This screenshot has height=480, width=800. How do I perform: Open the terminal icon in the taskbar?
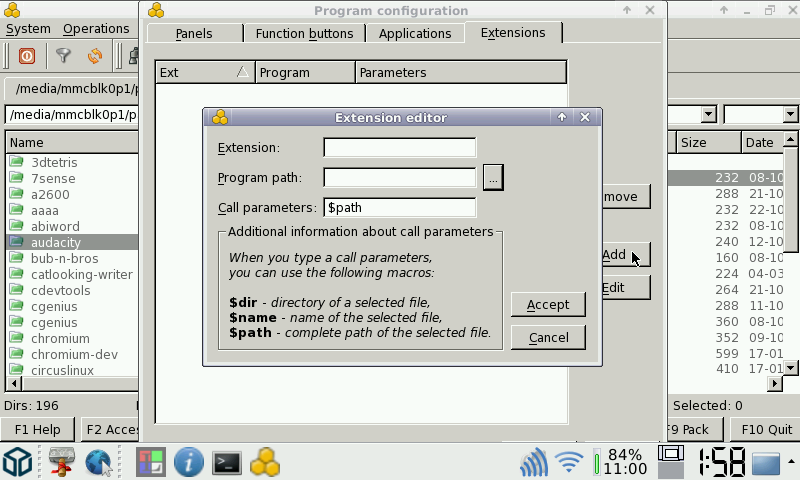[227, 462]
